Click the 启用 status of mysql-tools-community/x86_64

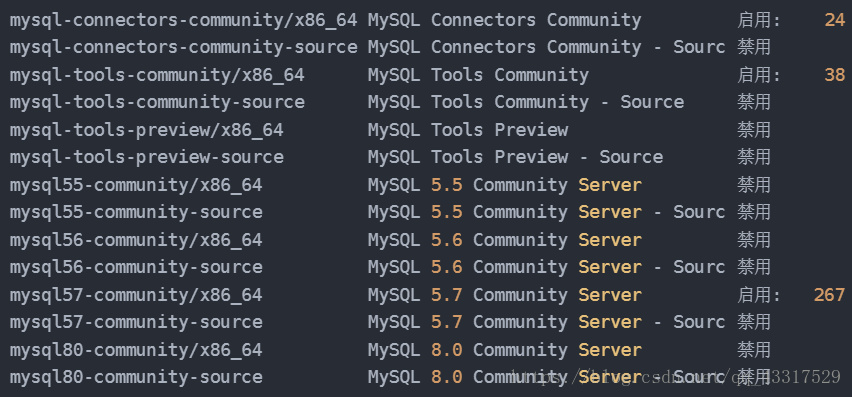pos(759,75)
